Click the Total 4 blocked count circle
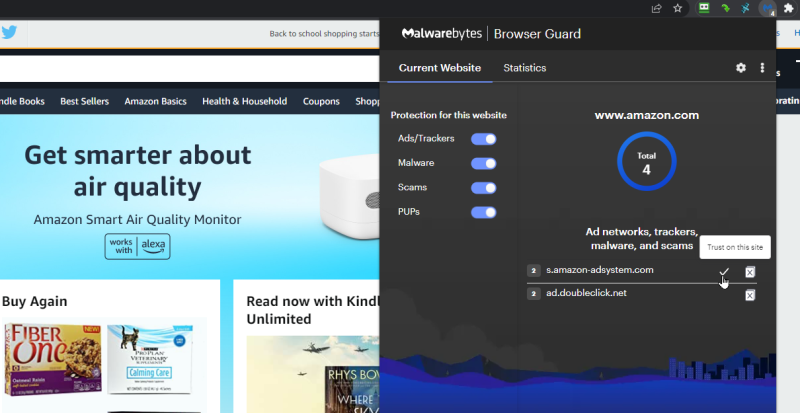The width and height of the screenshot is (800, 413). [646, 163]
